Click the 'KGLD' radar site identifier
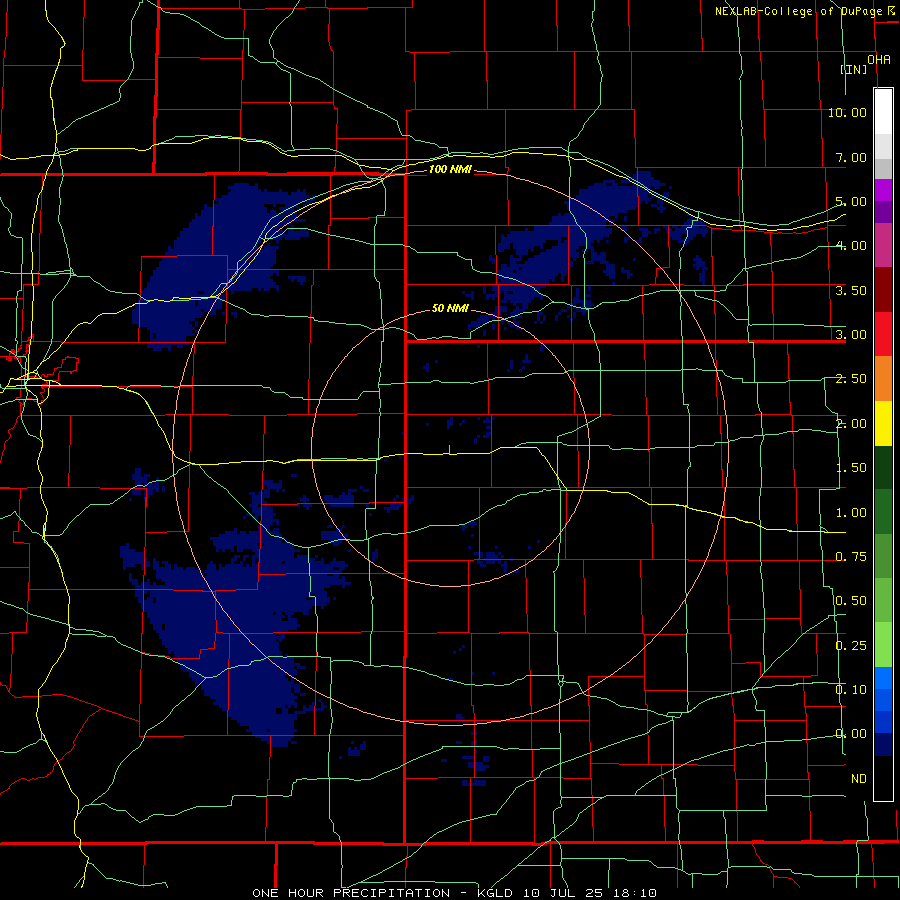 (496, 893)
